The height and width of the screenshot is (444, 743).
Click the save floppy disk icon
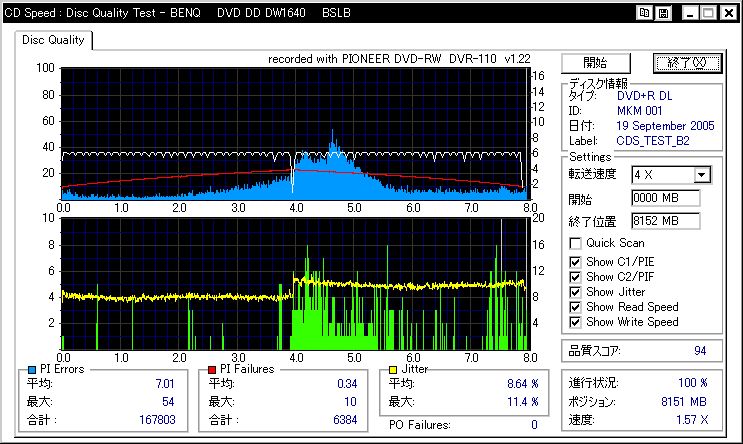pos(663,13)
